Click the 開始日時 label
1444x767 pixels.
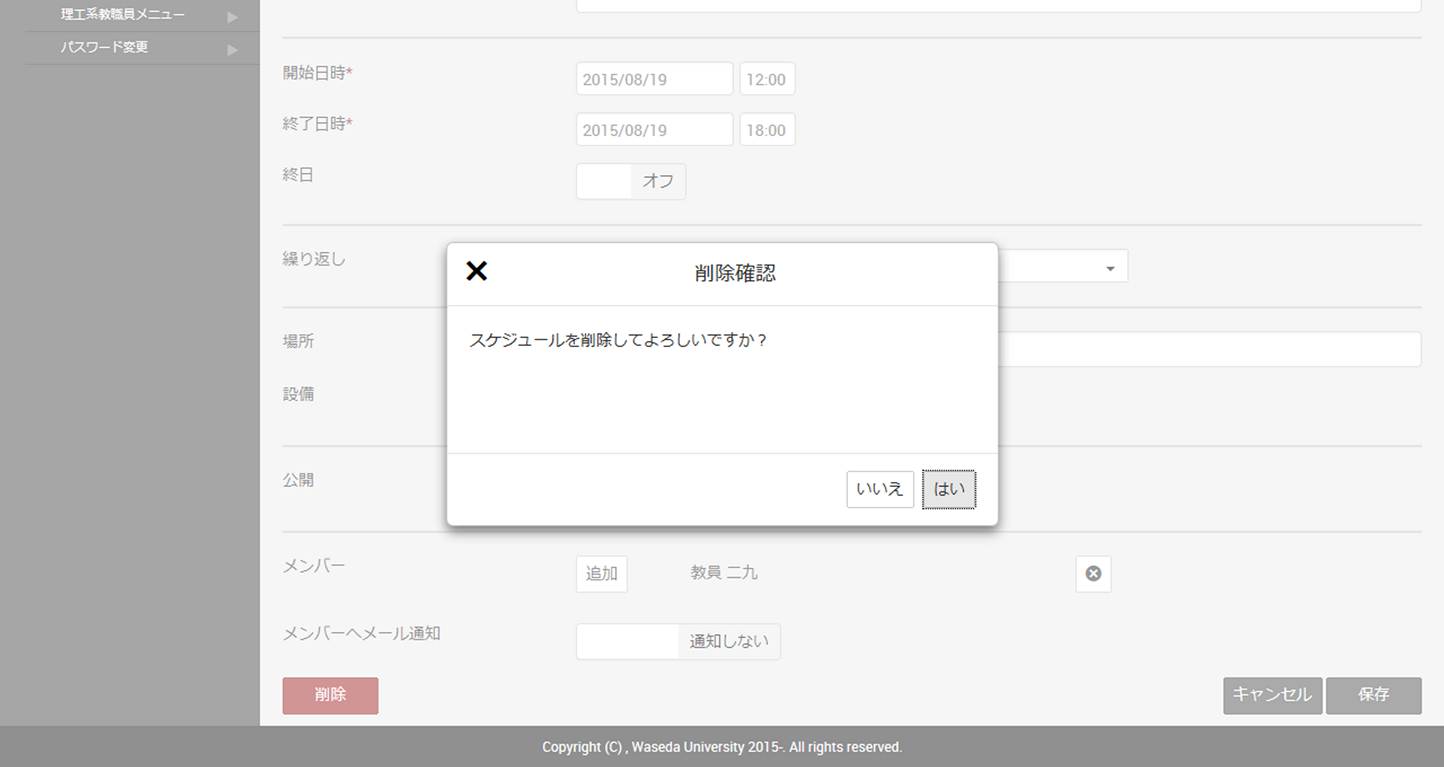[x=318, y=73]
